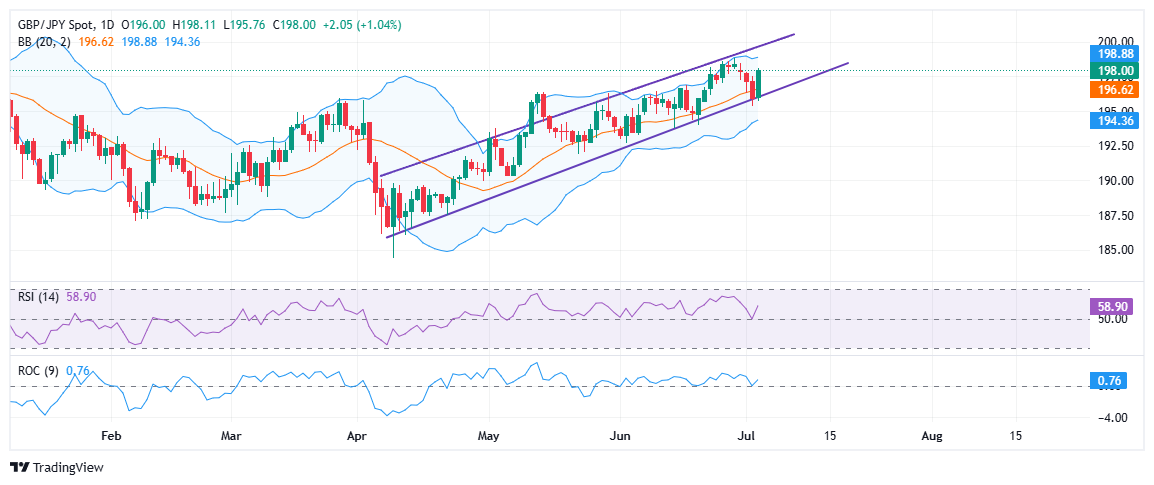Click the upper purple channel trendline end
The height and width of the screenshot is (485, 1154).
tap(795, 34)
